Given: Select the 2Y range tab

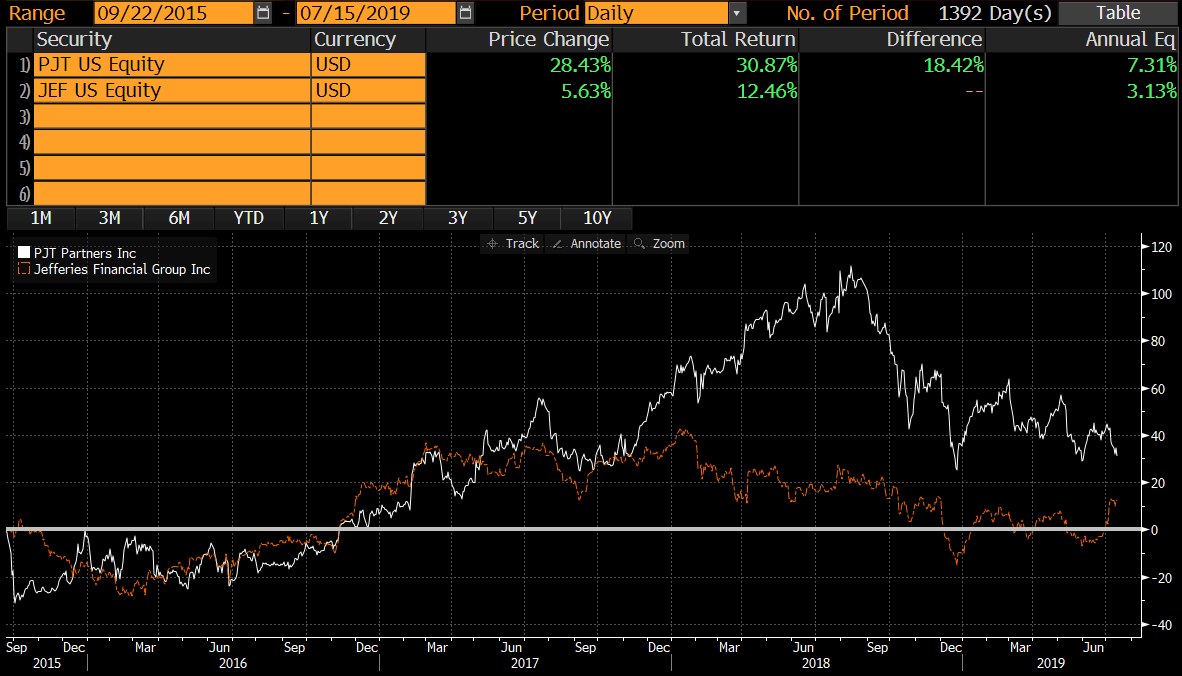Looking at the screenshot, I should point(388,218).
